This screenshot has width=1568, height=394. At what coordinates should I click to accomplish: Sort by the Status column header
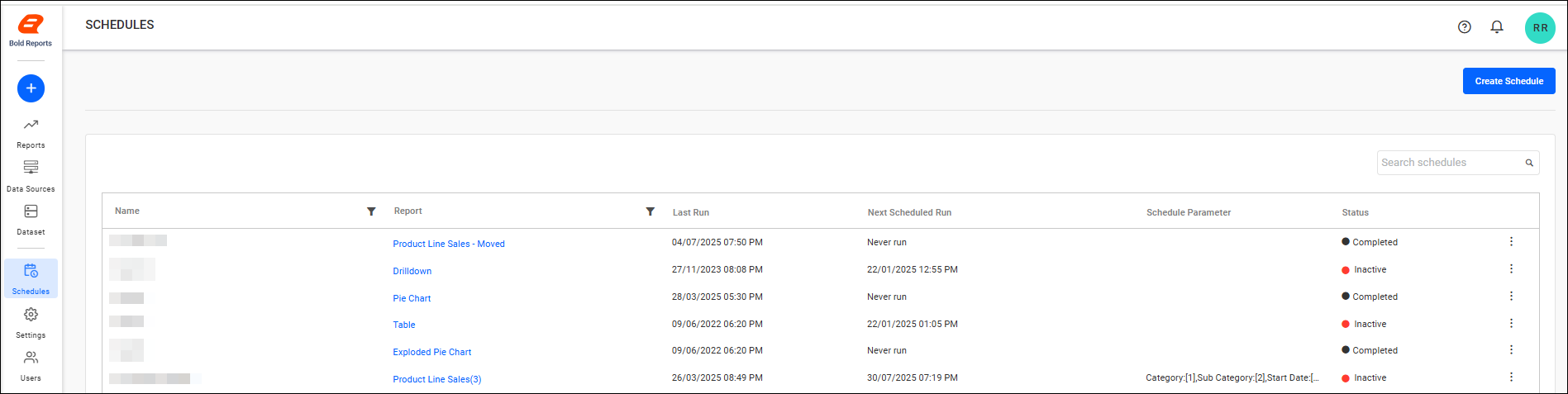[x=1356, y=212]
